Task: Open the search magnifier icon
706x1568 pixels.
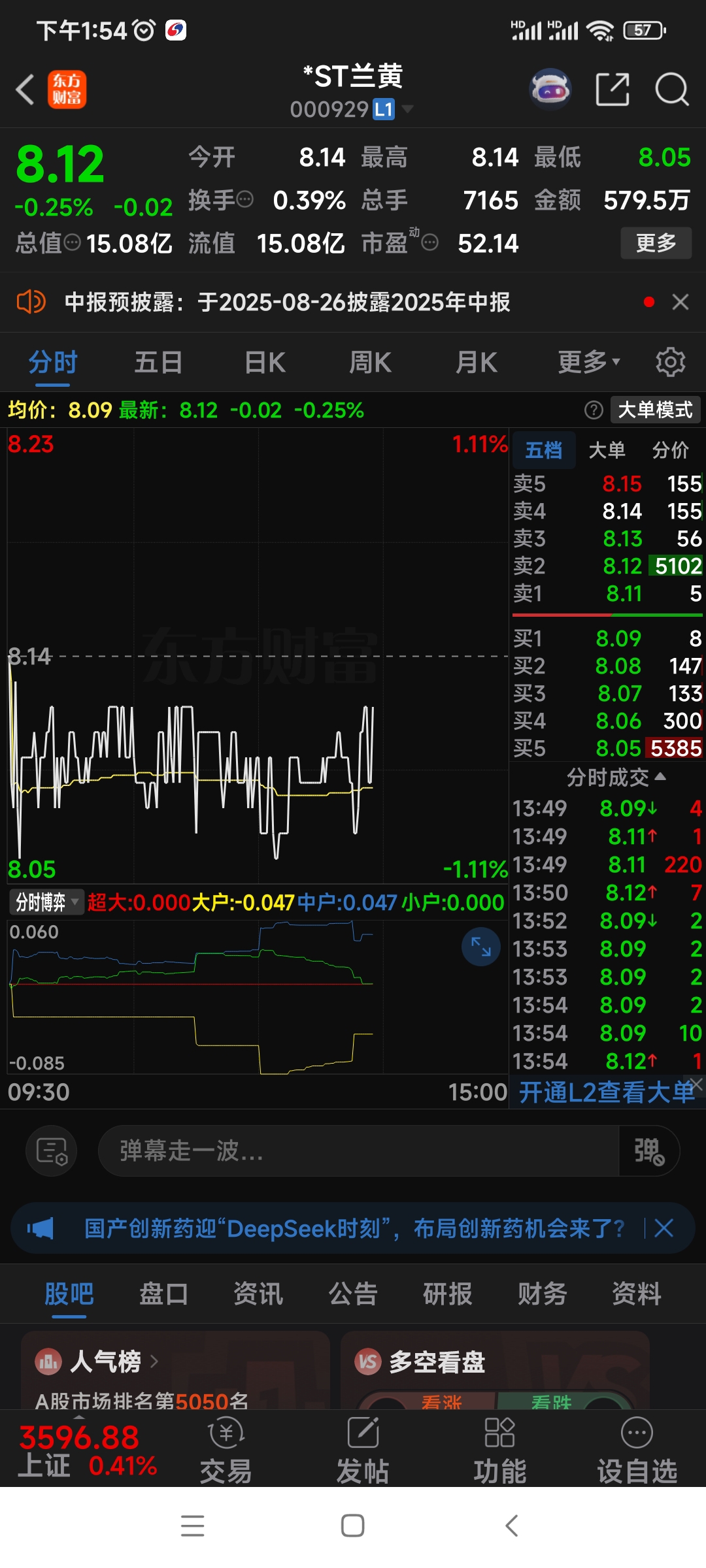Action: click(x=672, y=89)
